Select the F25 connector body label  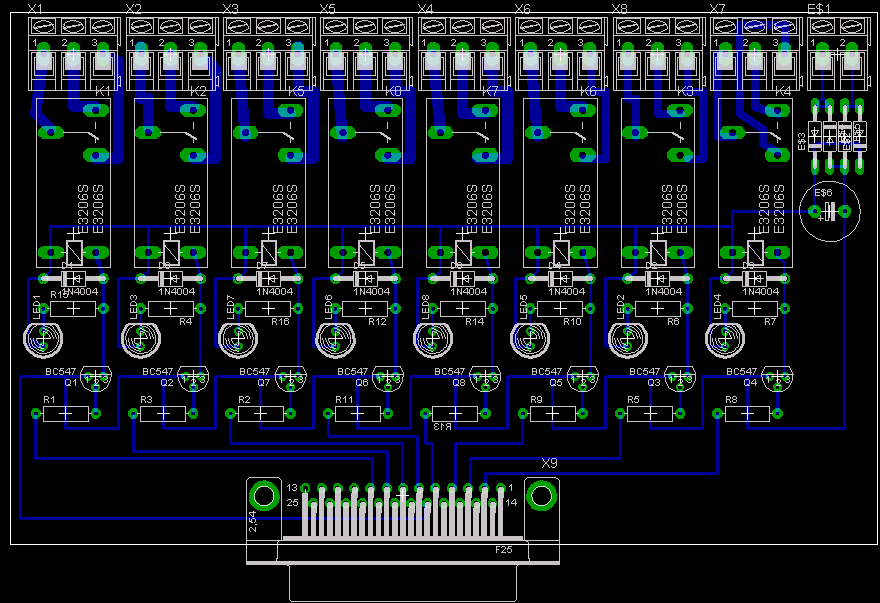(x=503, y=549)
